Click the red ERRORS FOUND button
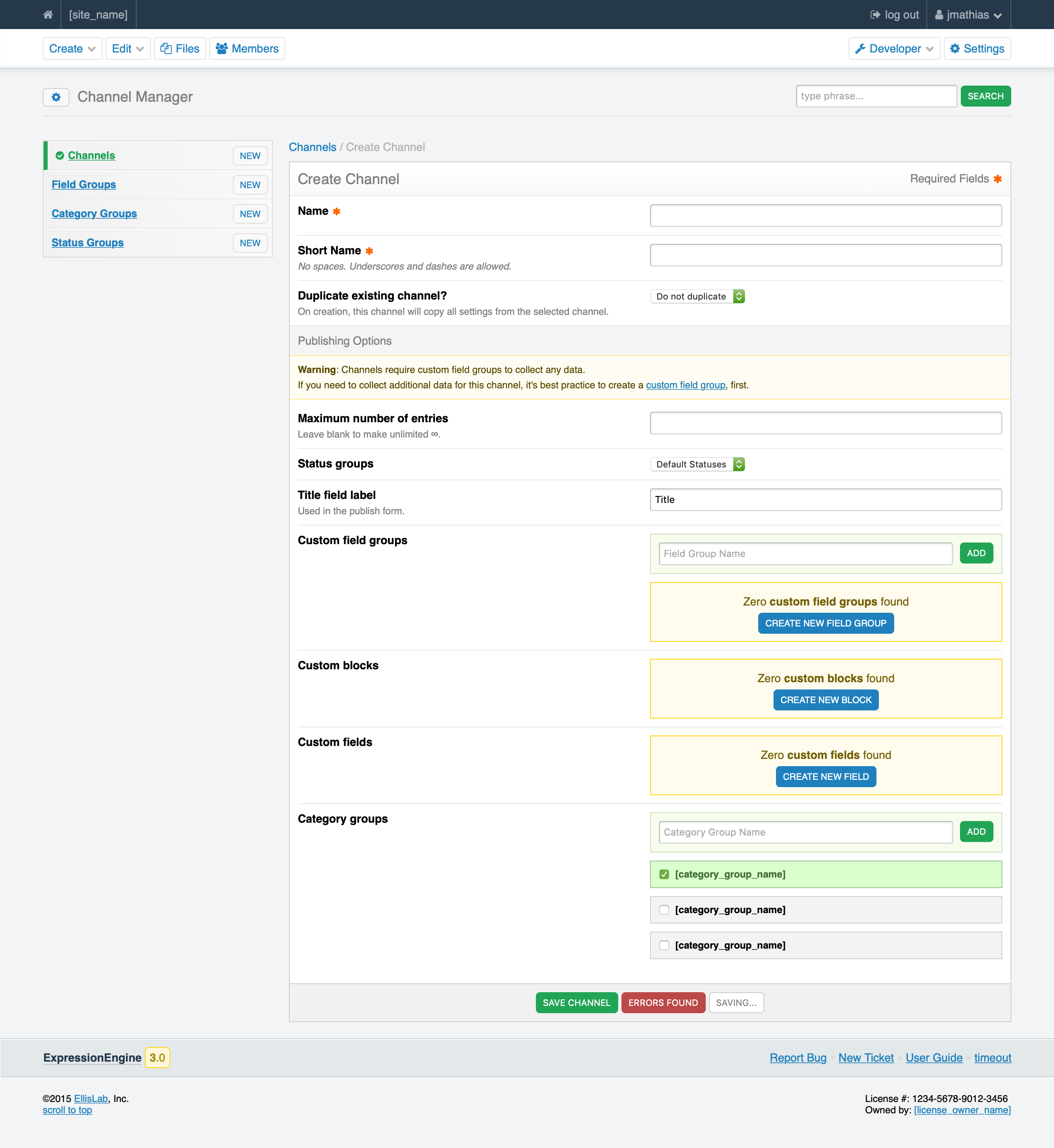Screen dimensions: 1054x1148 (x=663, y=1003)
